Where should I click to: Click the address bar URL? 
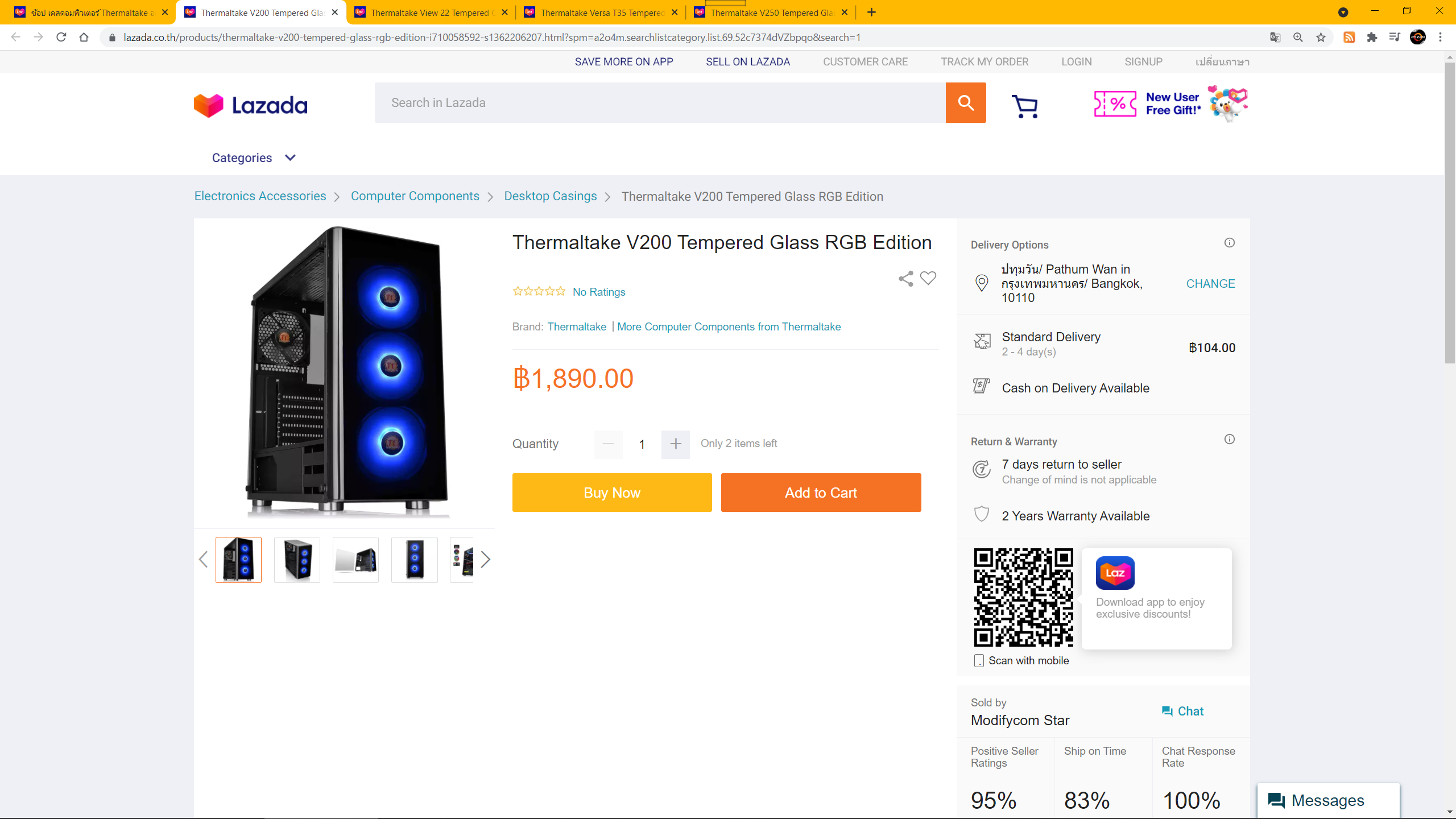point(492,37)
